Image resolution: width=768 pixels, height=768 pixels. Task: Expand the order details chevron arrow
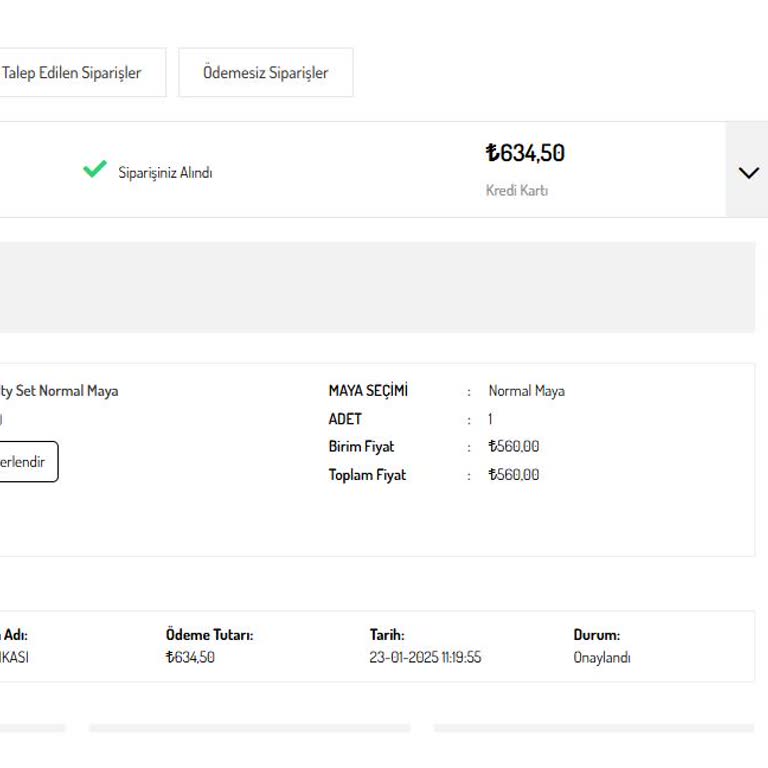click(x=748, y=172)
